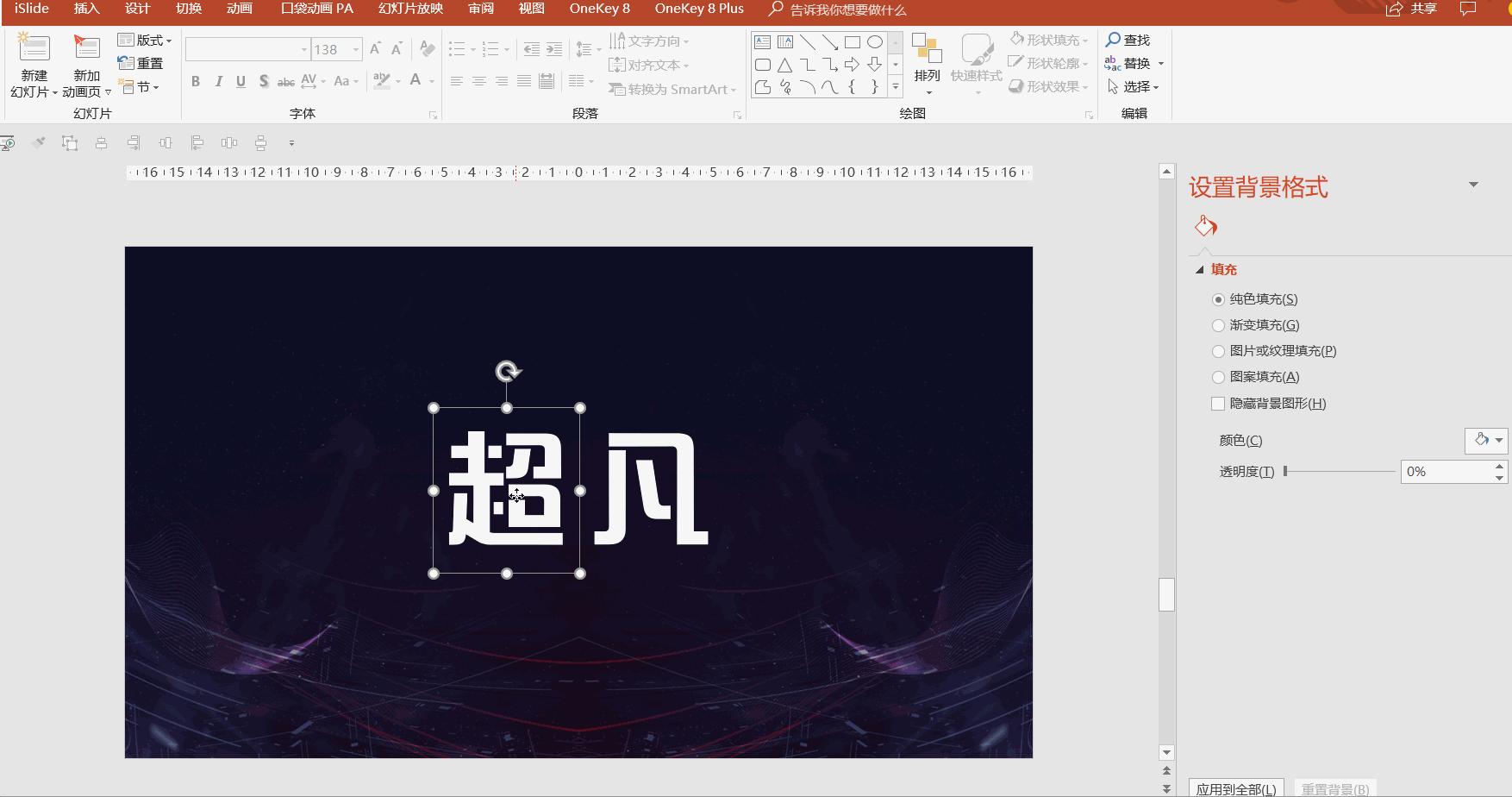Select the 矩形 (Rectangle) shape tool
This screenshot has width=1512, height=797.
point(852,41)
